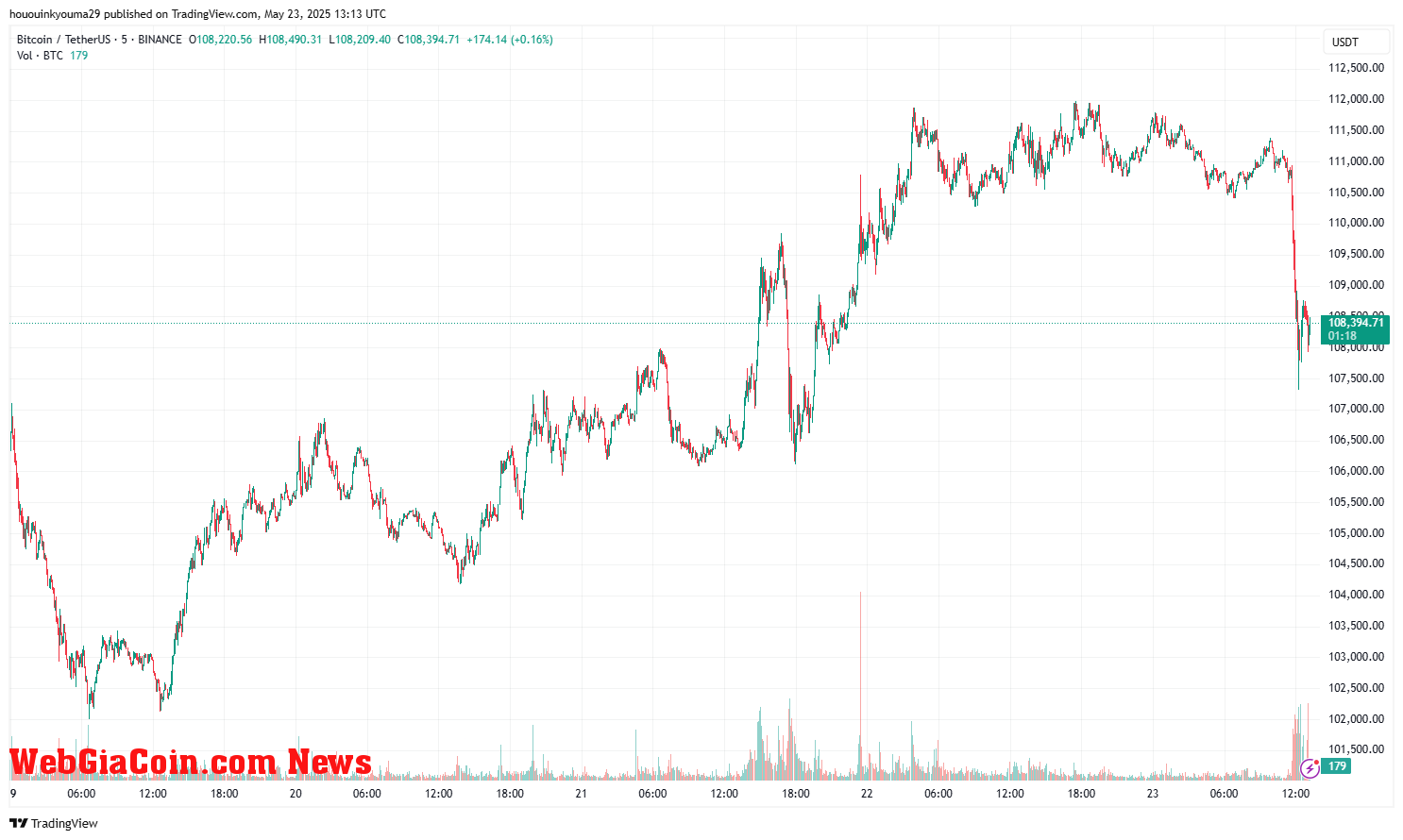Click the volume value 179 in legend

(79, 56)
